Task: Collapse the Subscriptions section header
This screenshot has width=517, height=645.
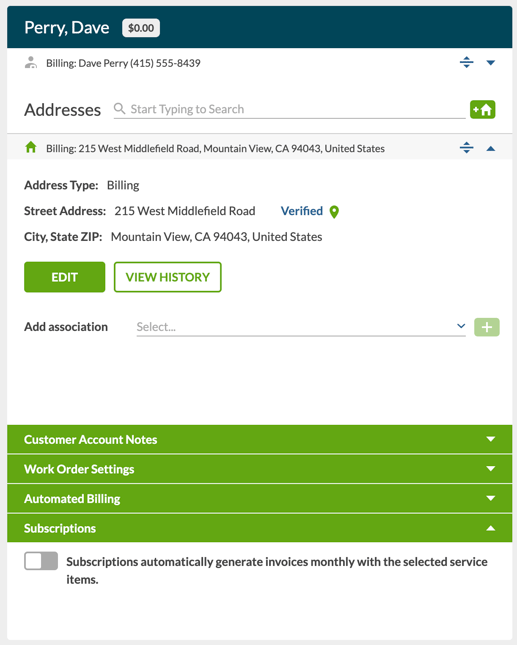Action: (260, 528)
